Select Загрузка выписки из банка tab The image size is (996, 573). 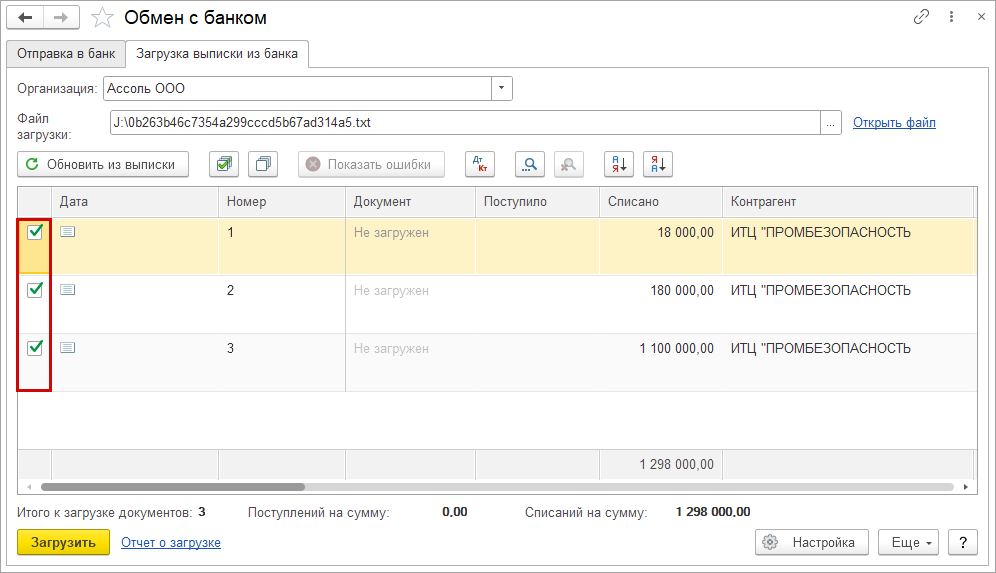click(217, 54)
